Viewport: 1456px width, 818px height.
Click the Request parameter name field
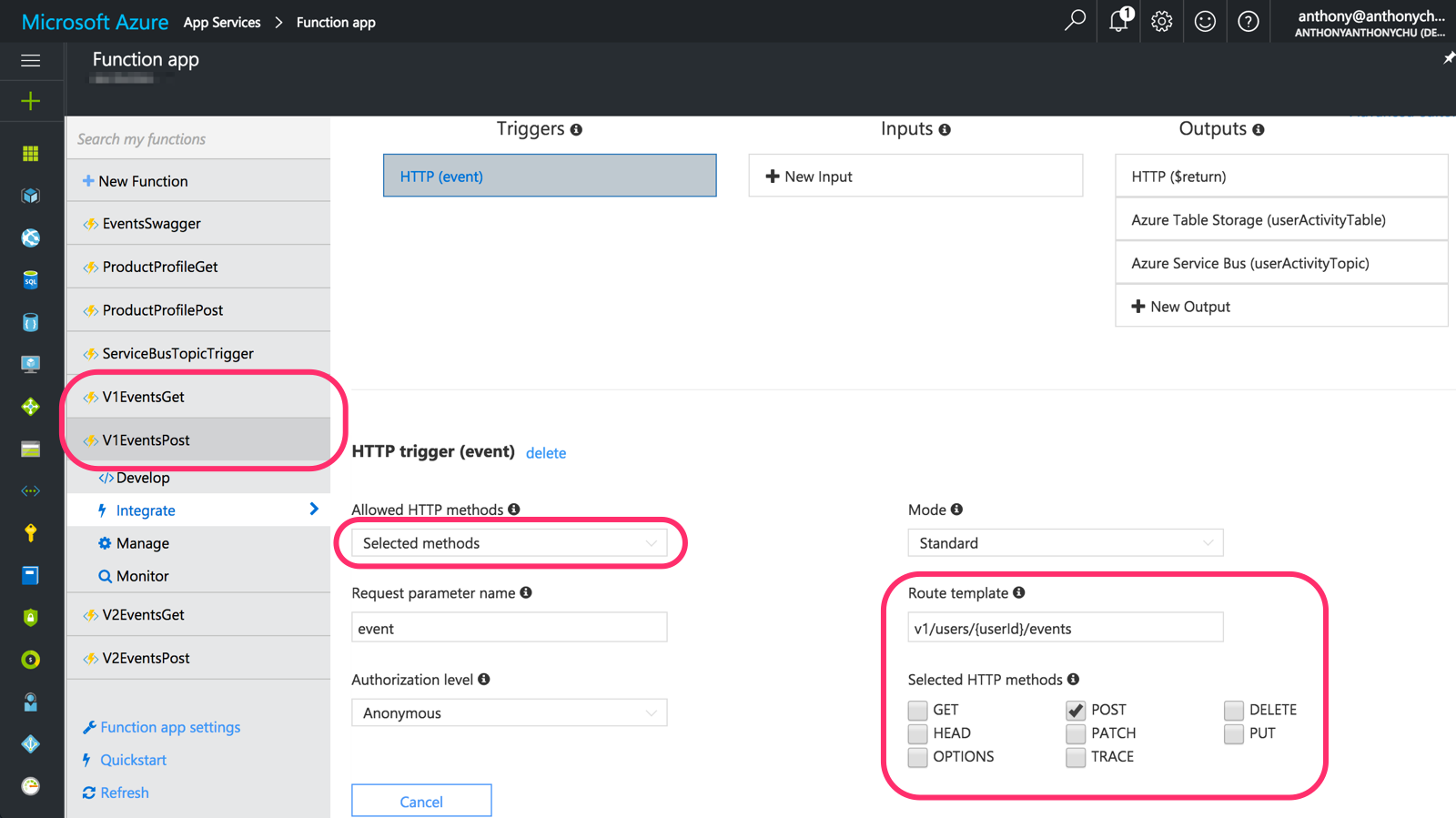pos(510,628)
